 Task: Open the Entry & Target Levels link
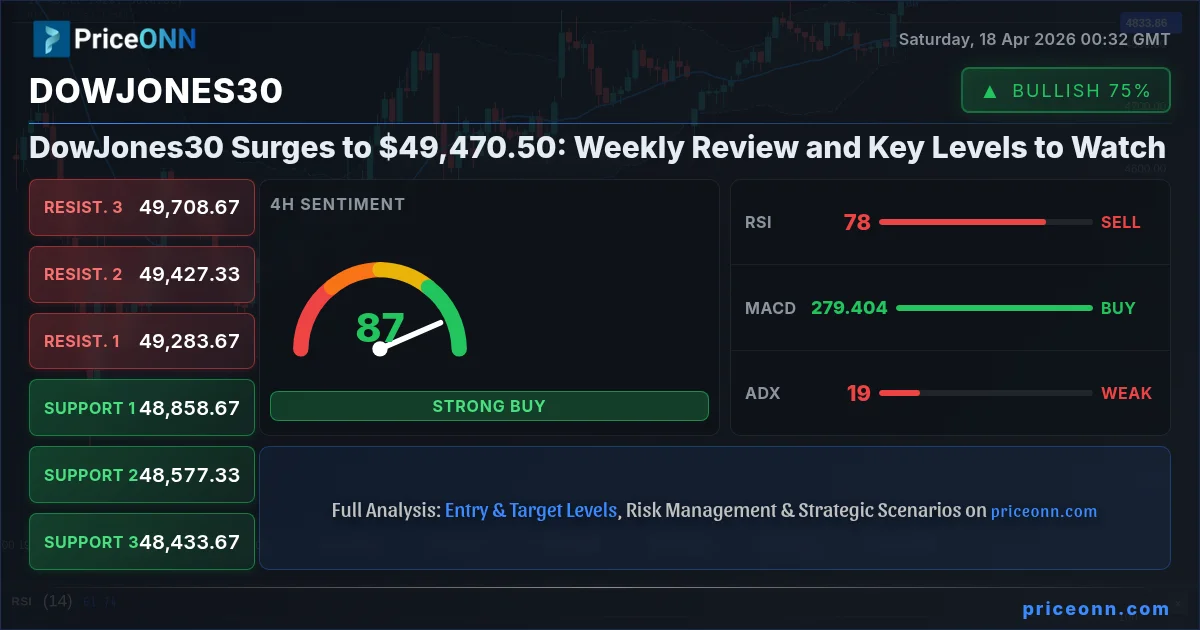(x=531, y=510)
